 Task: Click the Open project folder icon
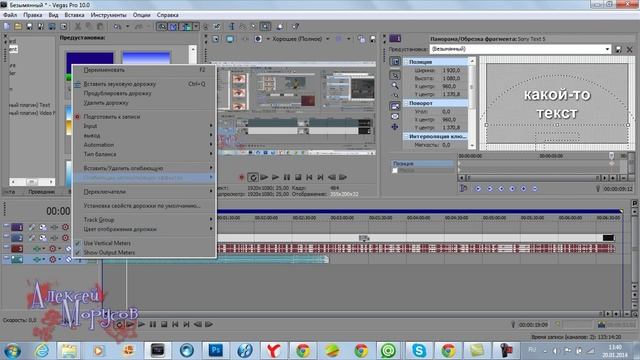pyautogui.click(x=18, y=27)
